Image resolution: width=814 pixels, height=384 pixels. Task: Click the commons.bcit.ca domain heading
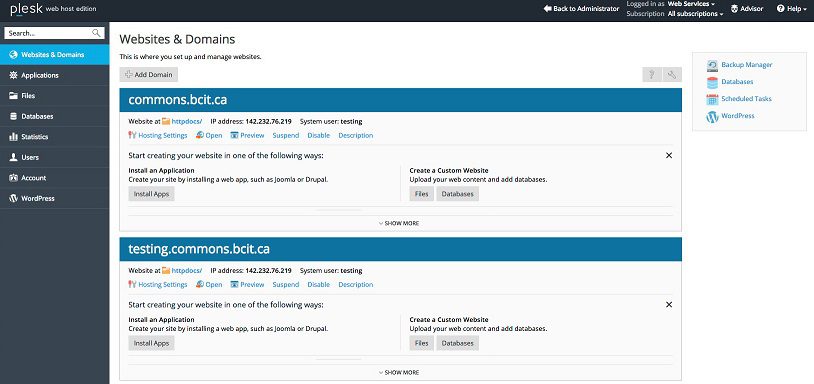click(x=178, y=100)
